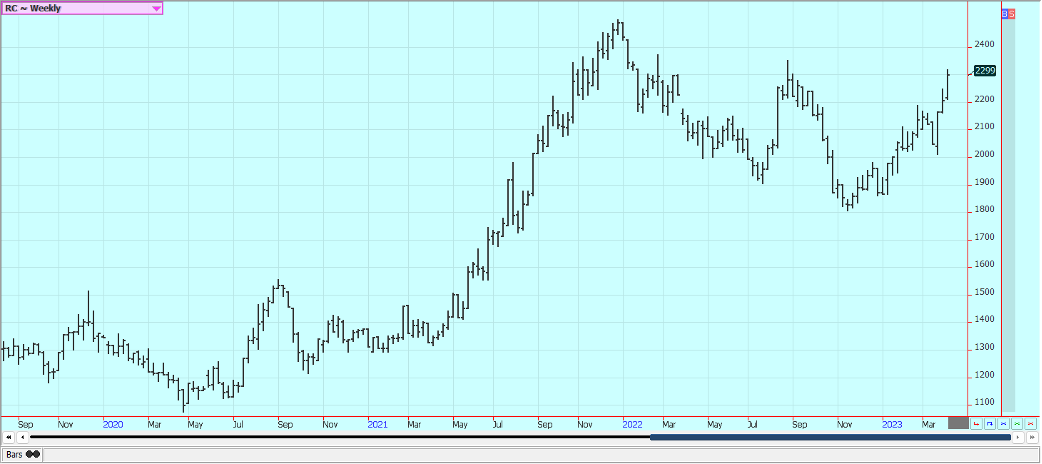The height and width of the screenshot is (464, 1042).
Task: Open the RC ~ Weekly symbol dropdown
Action: pos(82,8)
